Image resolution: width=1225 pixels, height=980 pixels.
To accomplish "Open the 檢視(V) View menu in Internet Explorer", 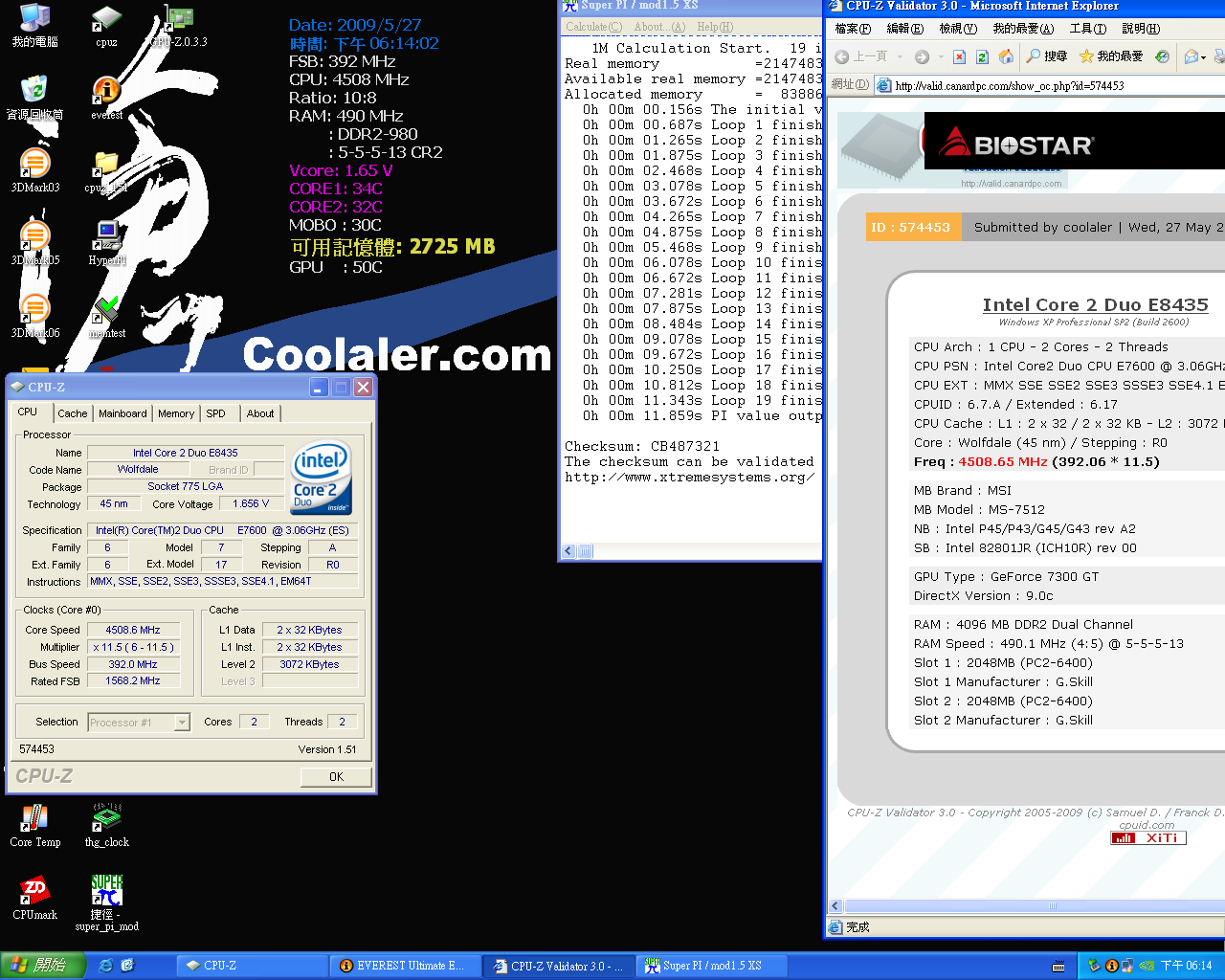I will click(958, 29).
